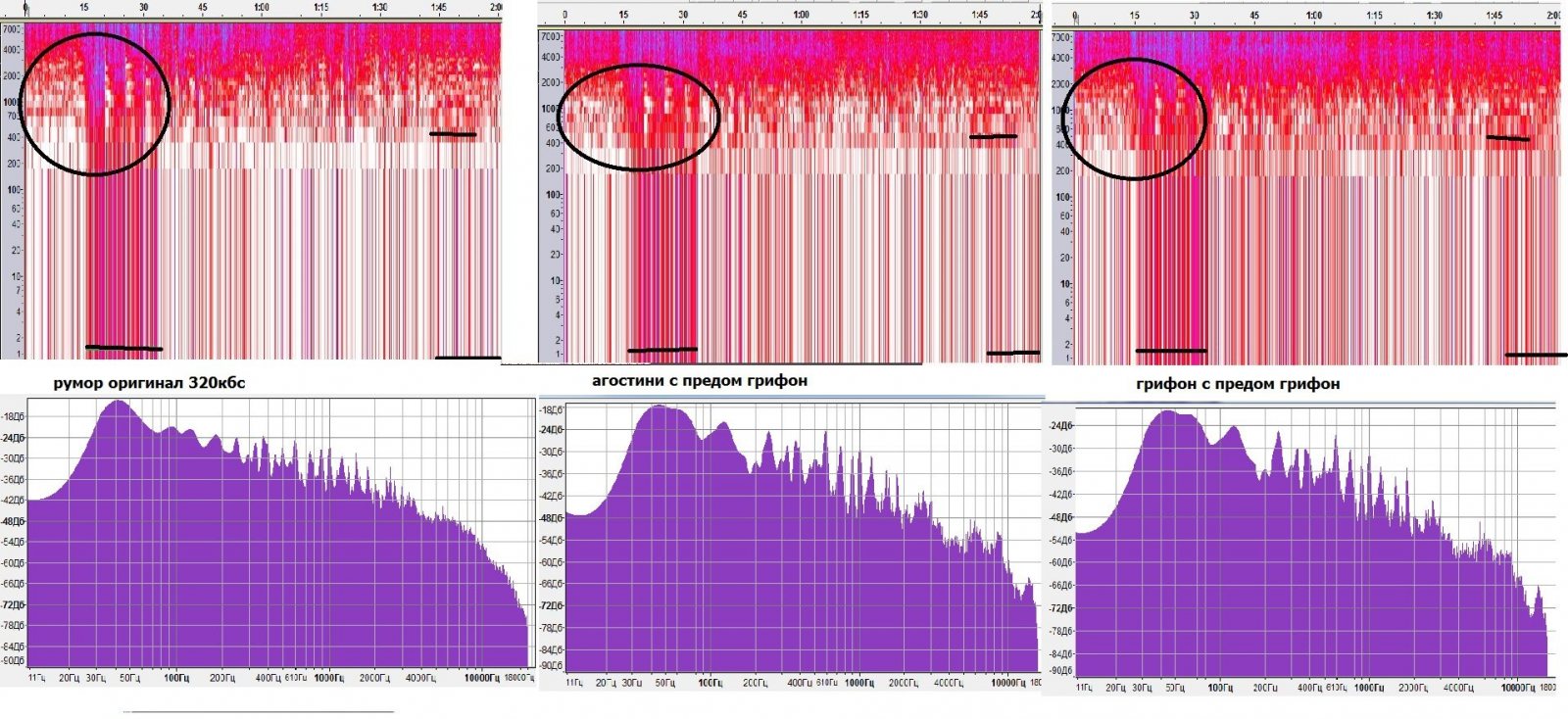
Task: Click the caption "агостини с предом грифон"
Action: pos(700,380)
